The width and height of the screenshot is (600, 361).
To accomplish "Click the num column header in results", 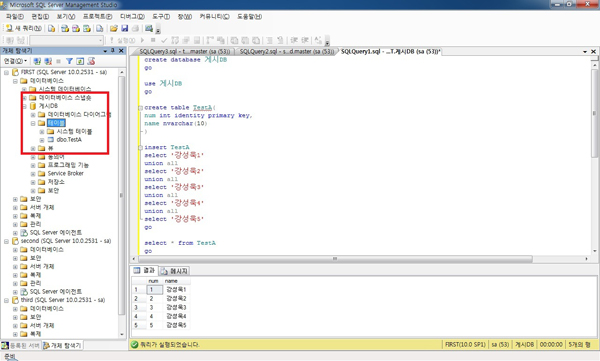I will [153, 281].
